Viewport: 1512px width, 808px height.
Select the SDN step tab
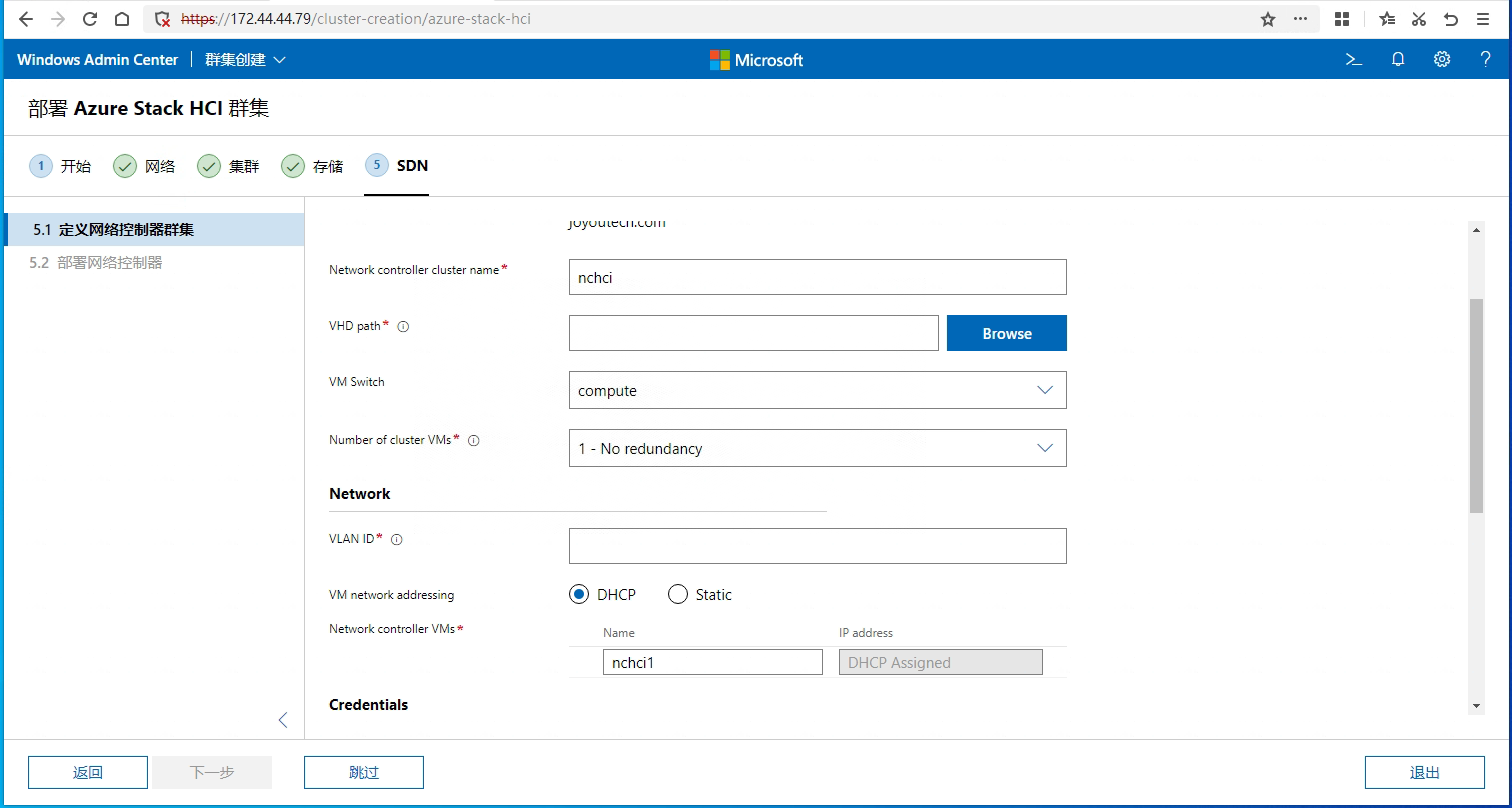coord(397,166)
